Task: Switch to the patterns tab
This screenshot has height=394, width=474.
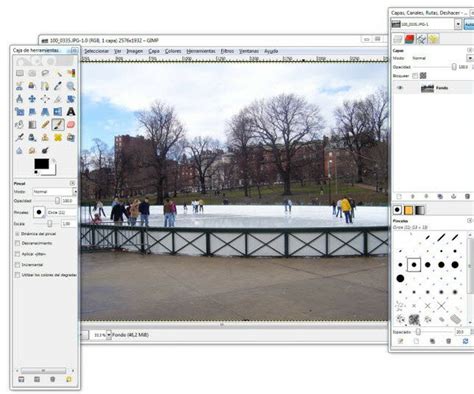Action: tap(409, 210)
